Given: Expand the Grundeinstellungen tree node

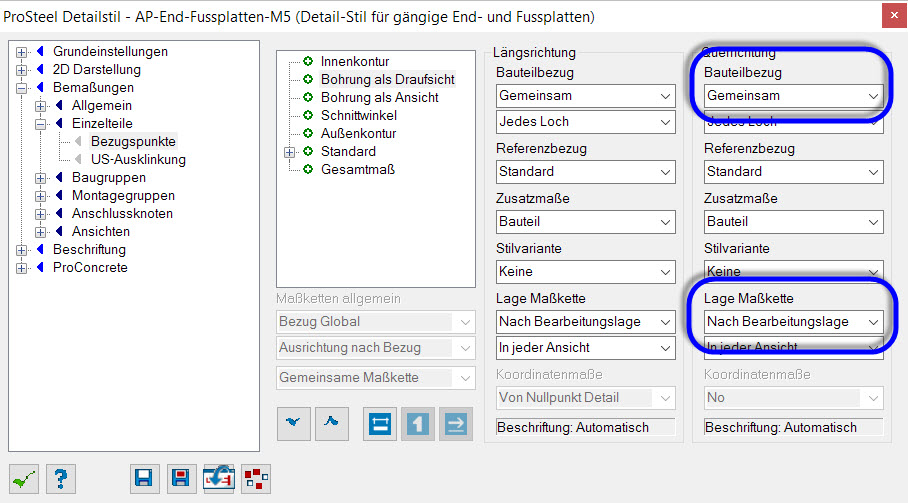Looking at the screenshot, I should click(x=21, y=52).
